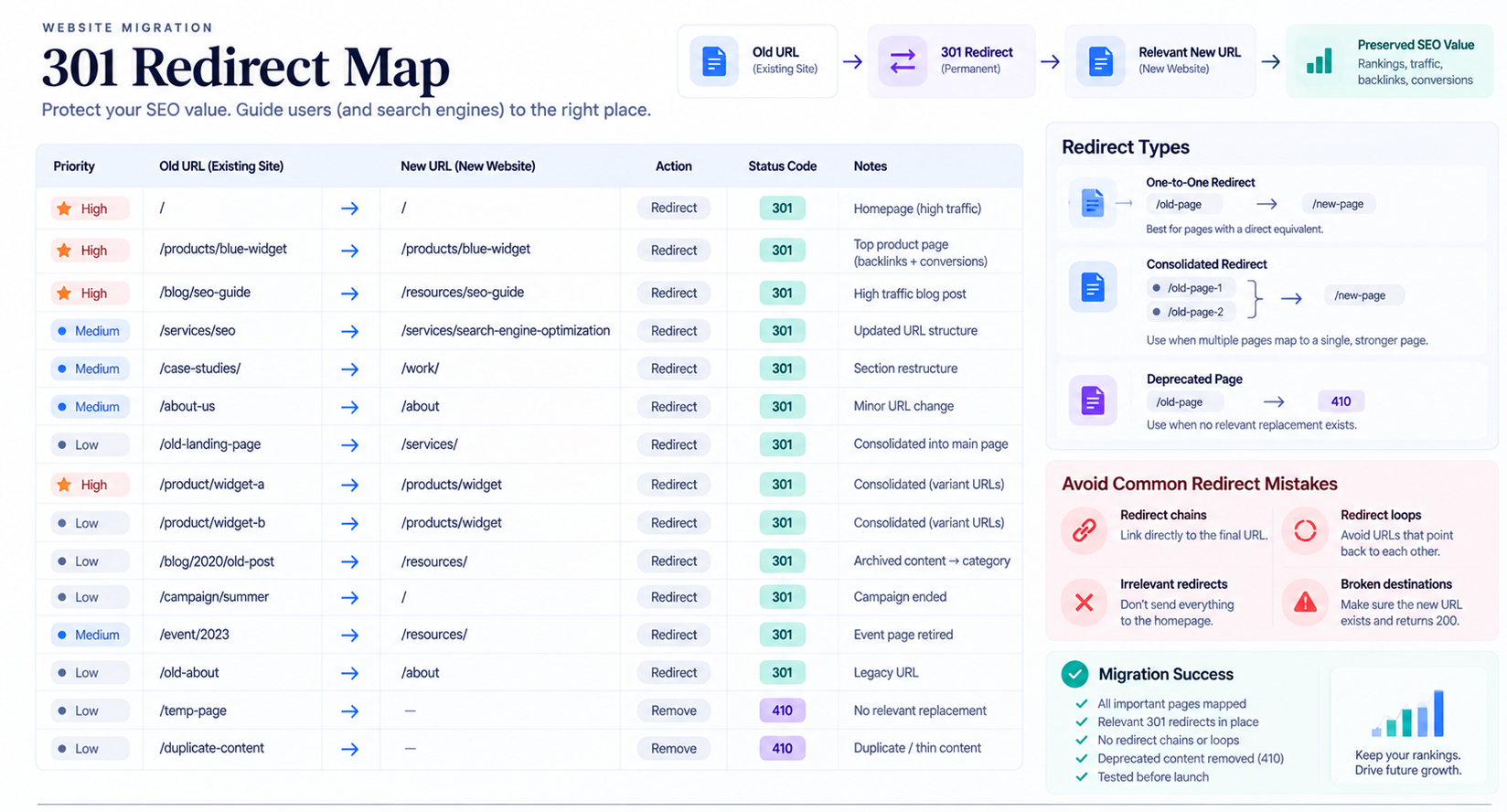This screenshot has width=1507, height=812.
Task: Click the arrow in the /blog/seo-guide row
Action: [x=349, y=294]
